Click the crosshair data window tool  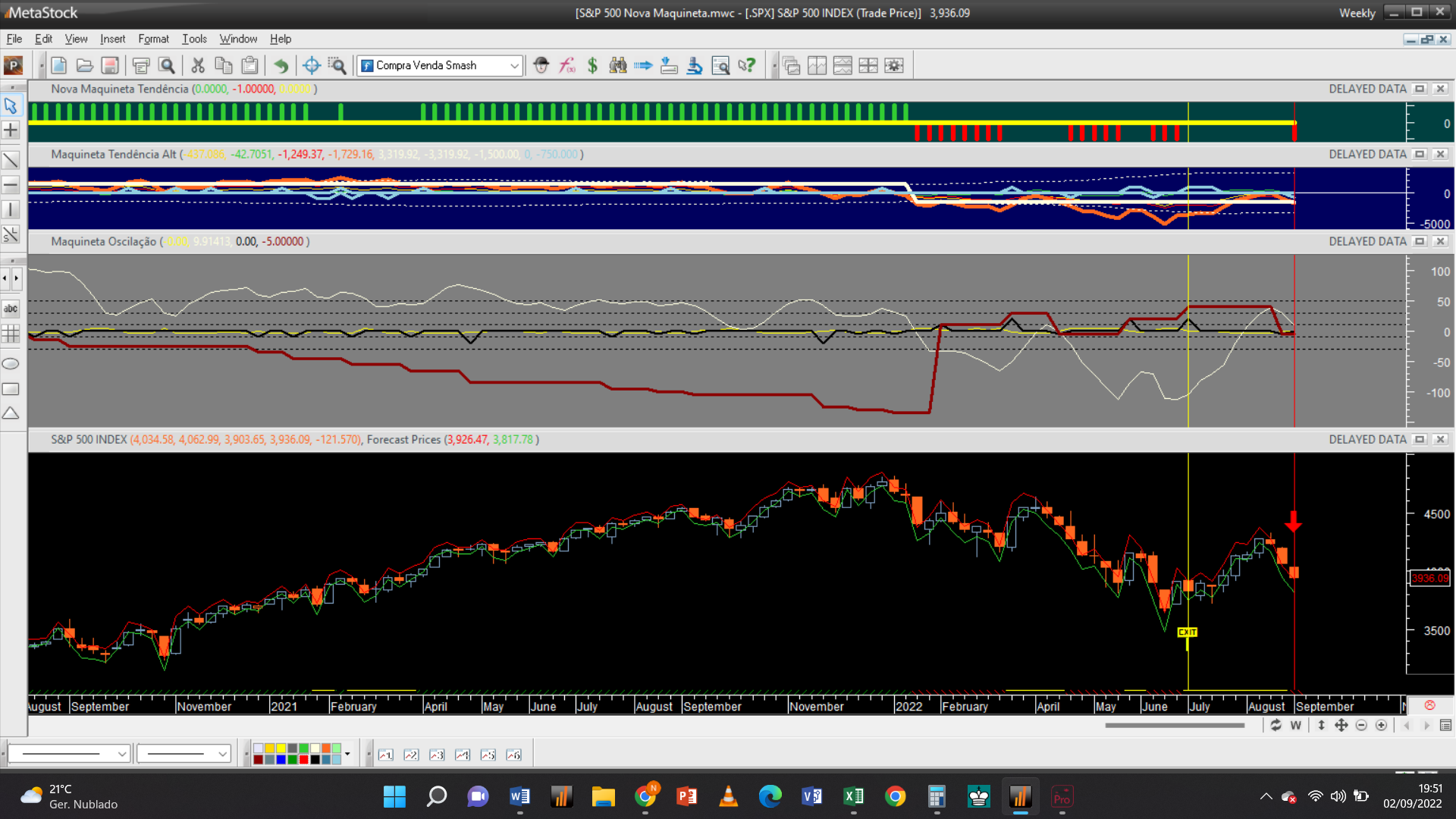click(311, 66)
